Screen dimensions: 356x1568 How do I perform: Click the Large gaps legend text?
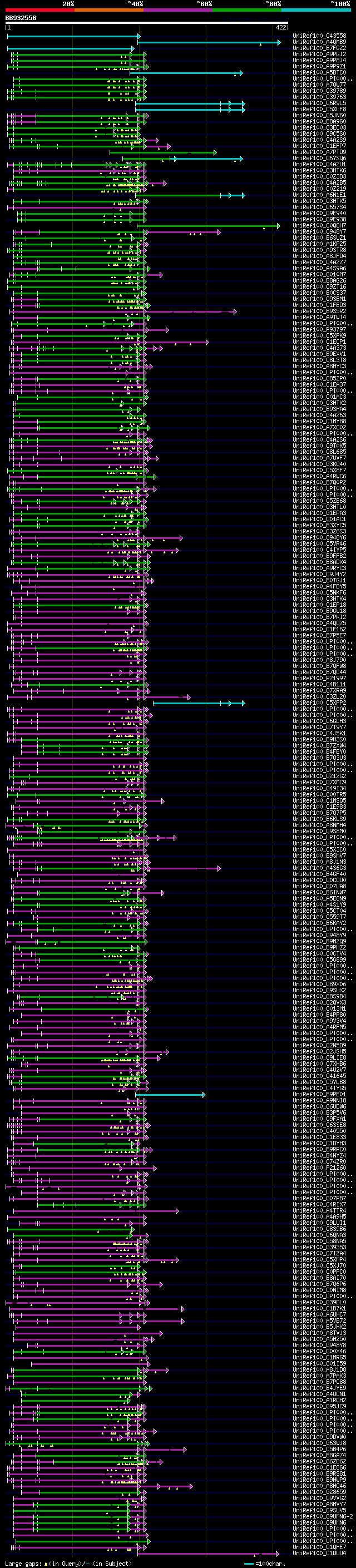tap(22, 1563)
